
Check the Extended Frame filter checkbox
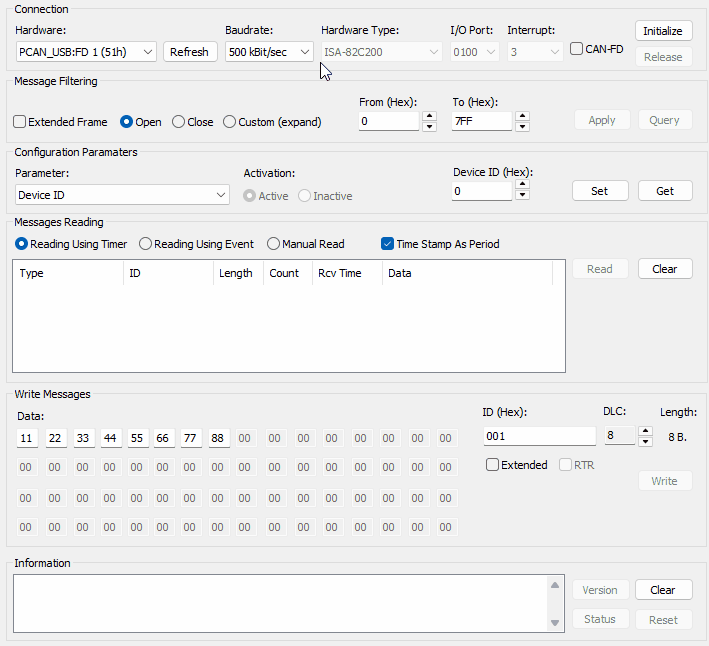pyautogui.click(x=20, y=122)
